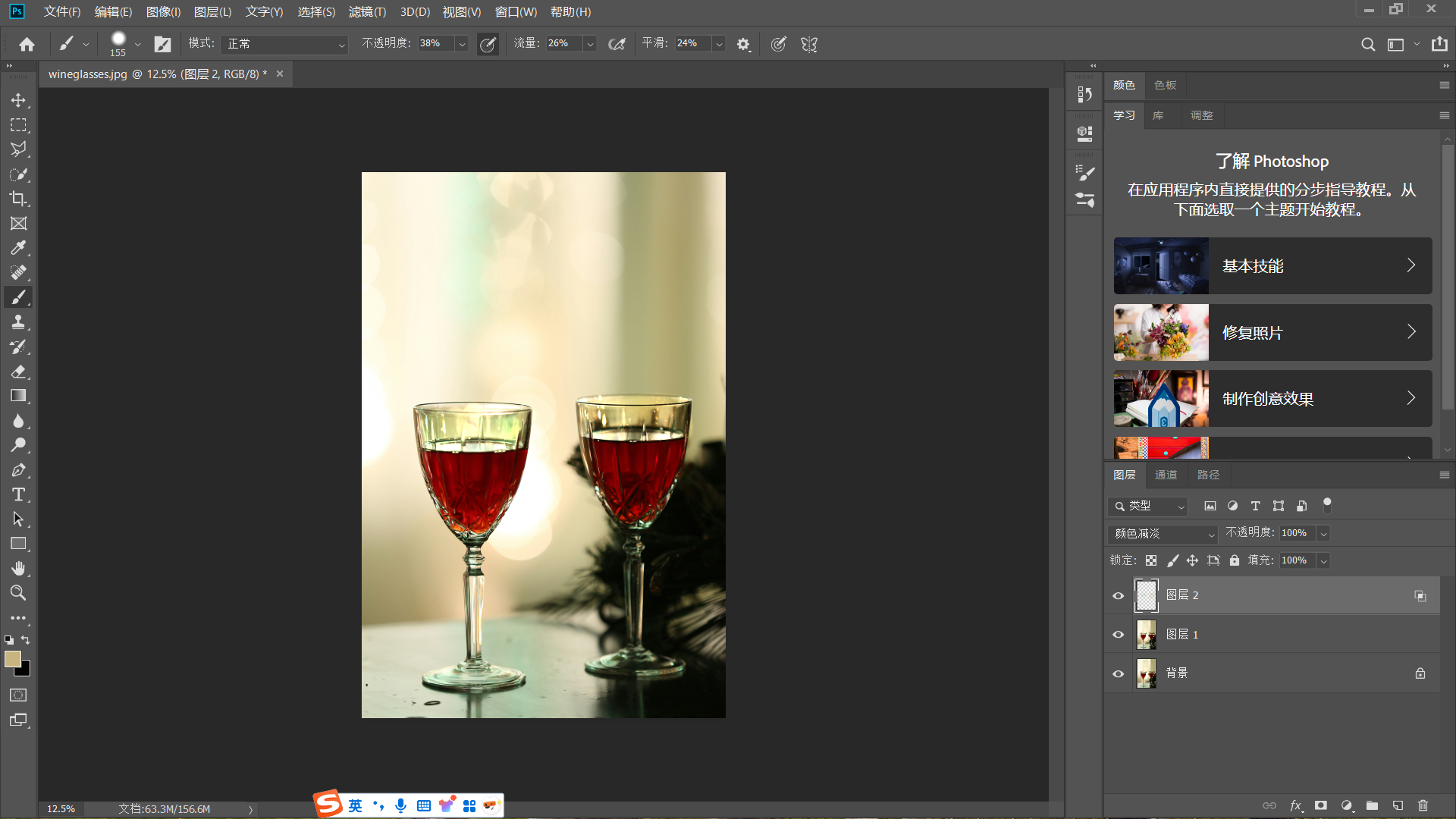The image size is (1456, 819).
Task: Open smoothing options gear icon
Action: (x=743, y=44)
